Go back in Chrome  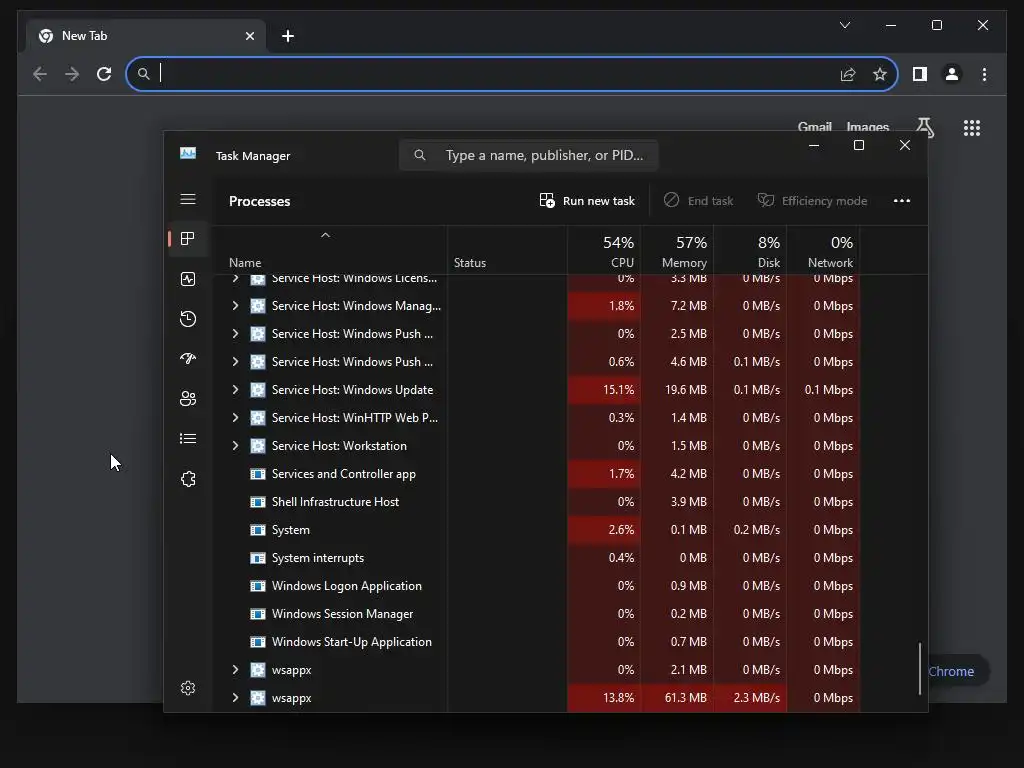tap(40, 74)
